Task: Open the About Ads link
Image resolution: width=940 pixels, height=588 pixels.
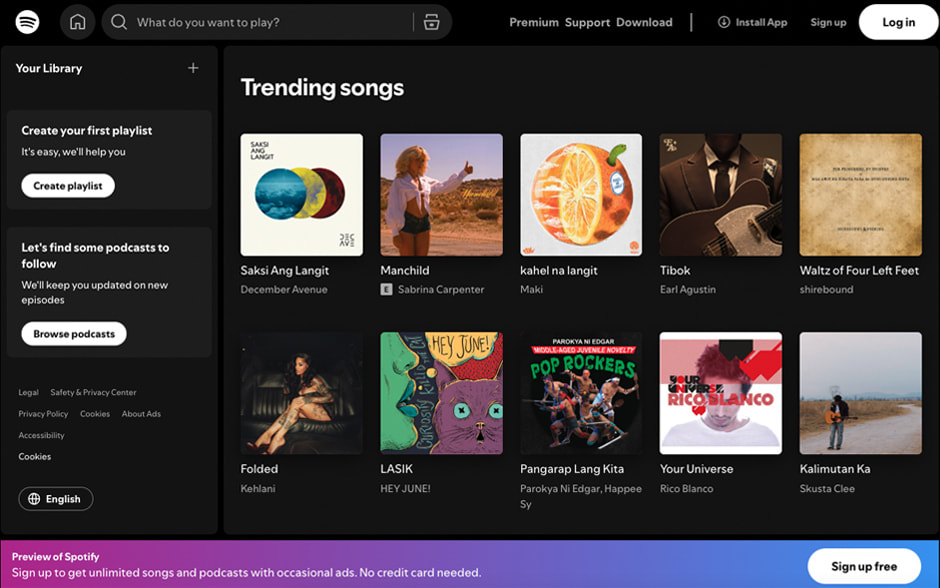Action: 141,414
